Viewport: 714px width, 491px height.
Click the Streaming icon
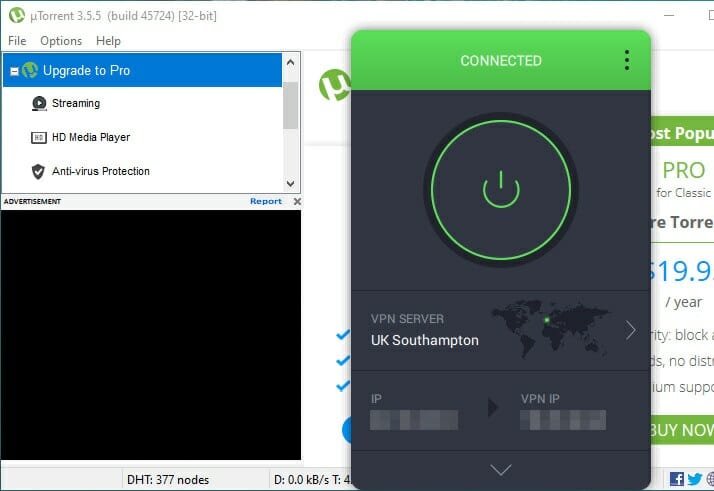(x=39, y=103)
